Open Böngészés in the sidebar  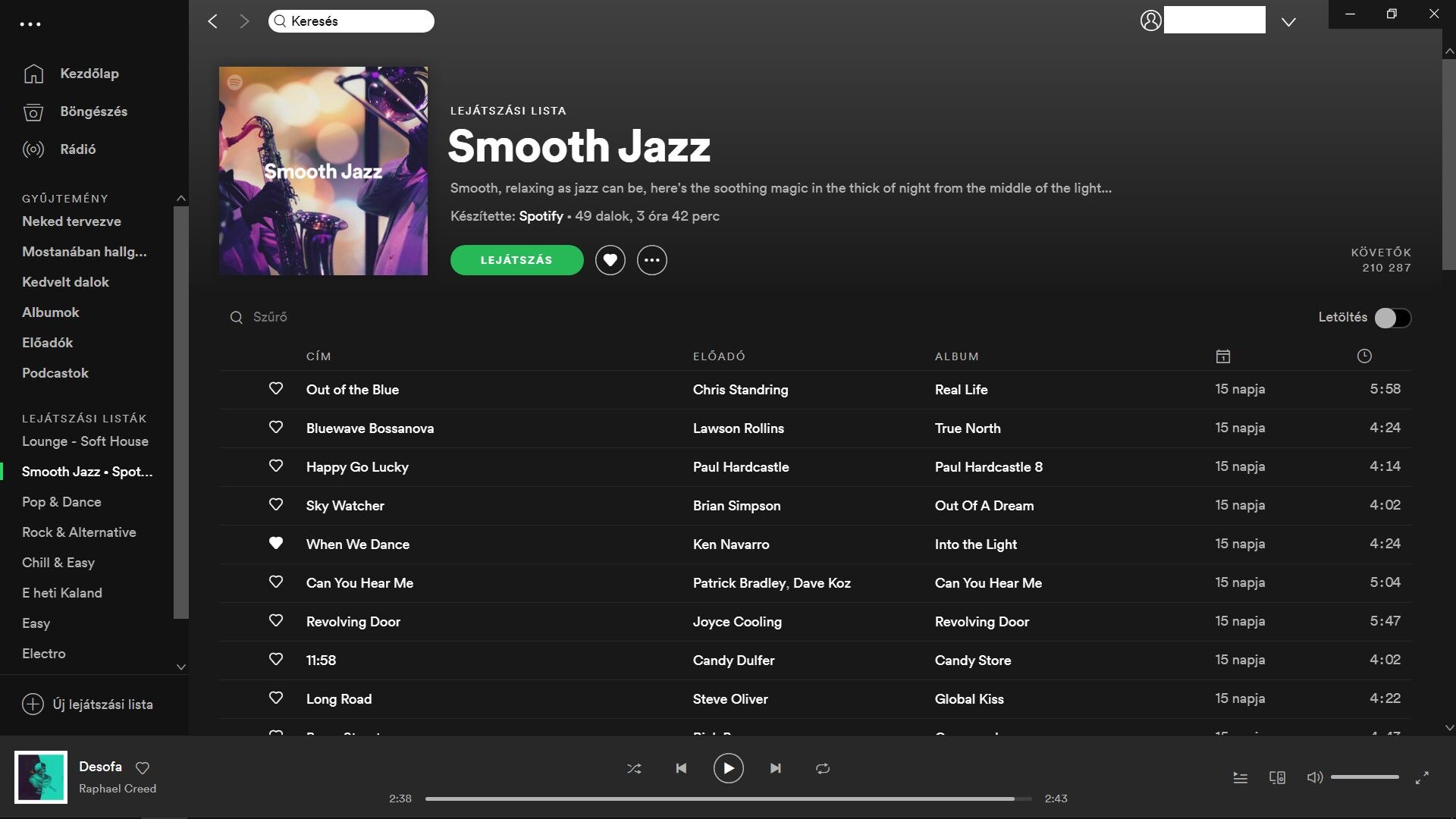click(93, 111)
